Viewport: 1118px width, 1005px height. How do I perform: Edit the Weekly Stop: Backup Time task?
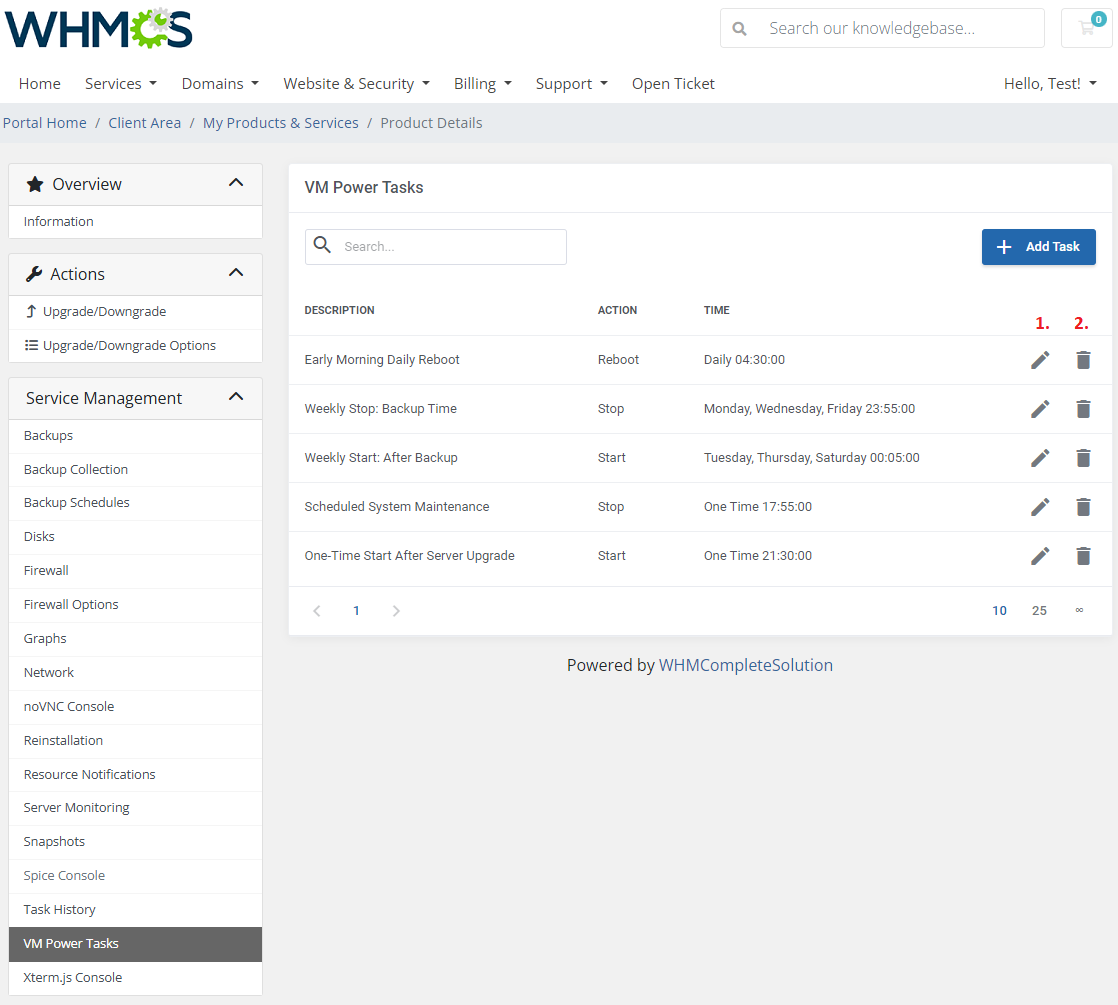tap(1040, 409)
